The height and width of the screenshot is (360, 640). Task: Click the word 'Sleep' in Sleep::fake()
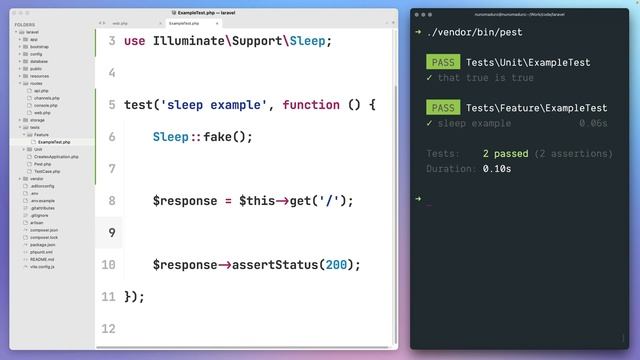(171, 137)
